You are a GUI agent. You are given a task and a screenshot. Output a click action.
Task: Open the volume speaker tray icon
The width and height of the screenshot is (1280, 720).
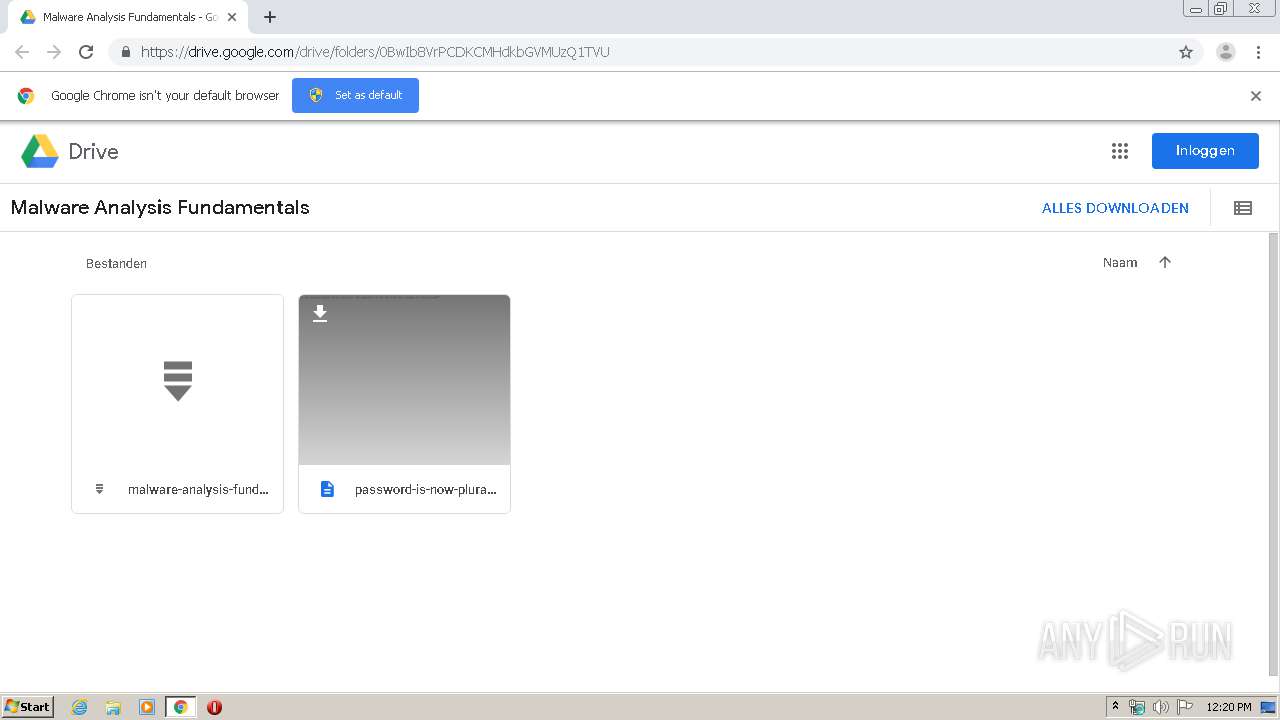[1160, 707]
